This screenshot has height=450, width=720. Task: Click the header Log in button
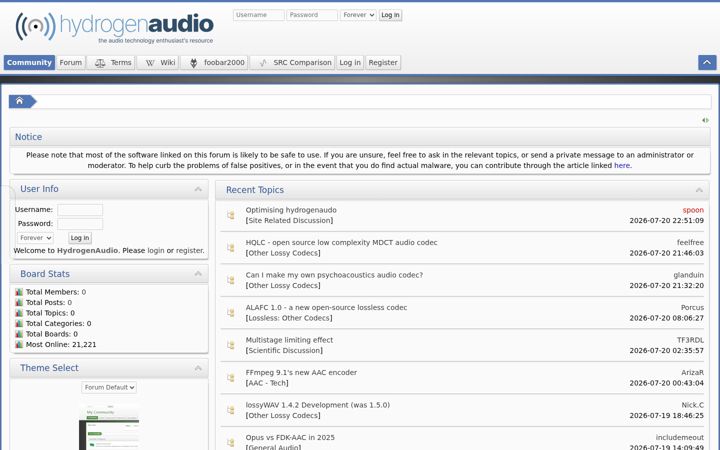click(390, 15)
